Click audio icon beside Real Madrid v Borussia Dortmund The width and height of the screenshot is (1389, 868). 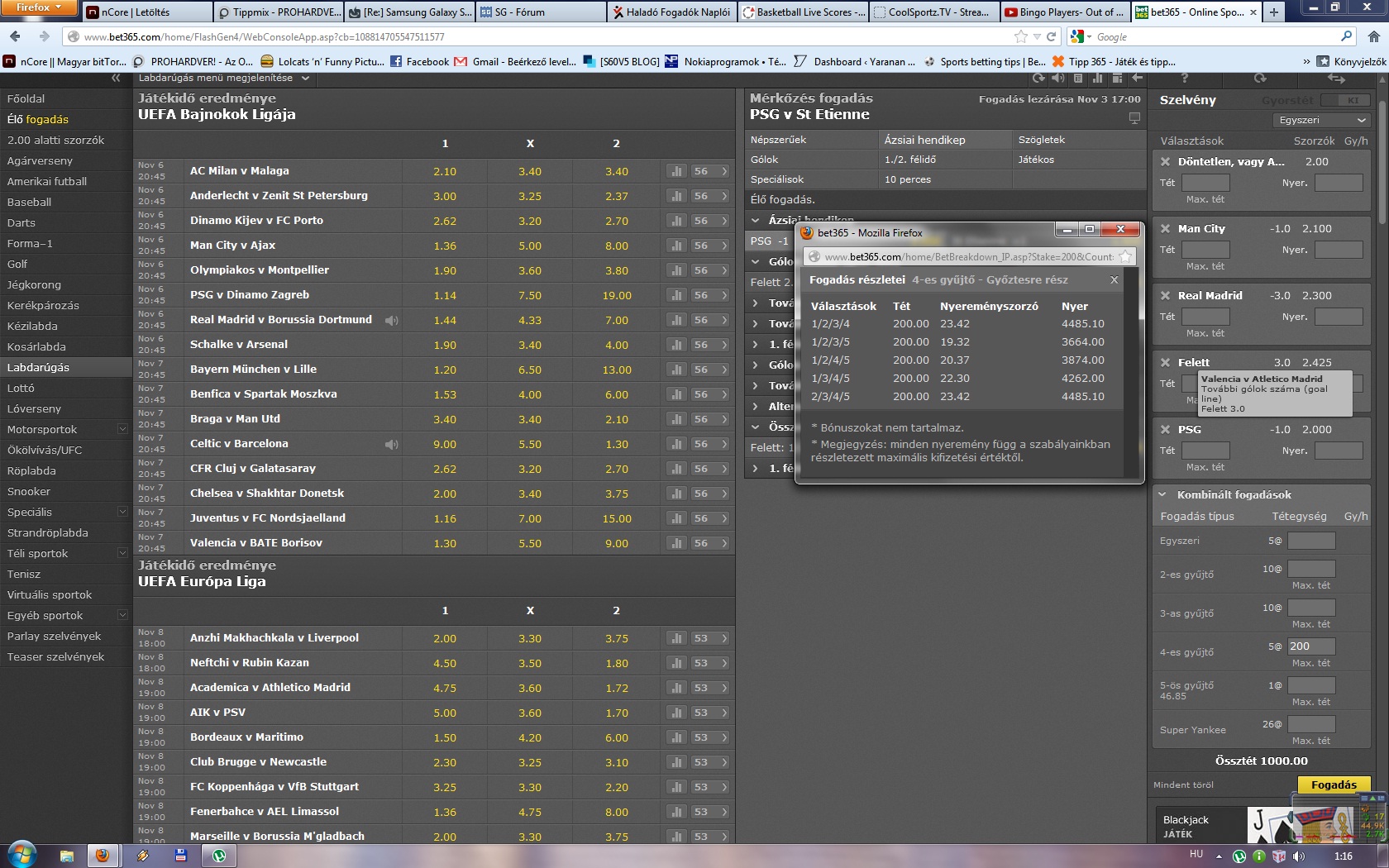(392, 320)
